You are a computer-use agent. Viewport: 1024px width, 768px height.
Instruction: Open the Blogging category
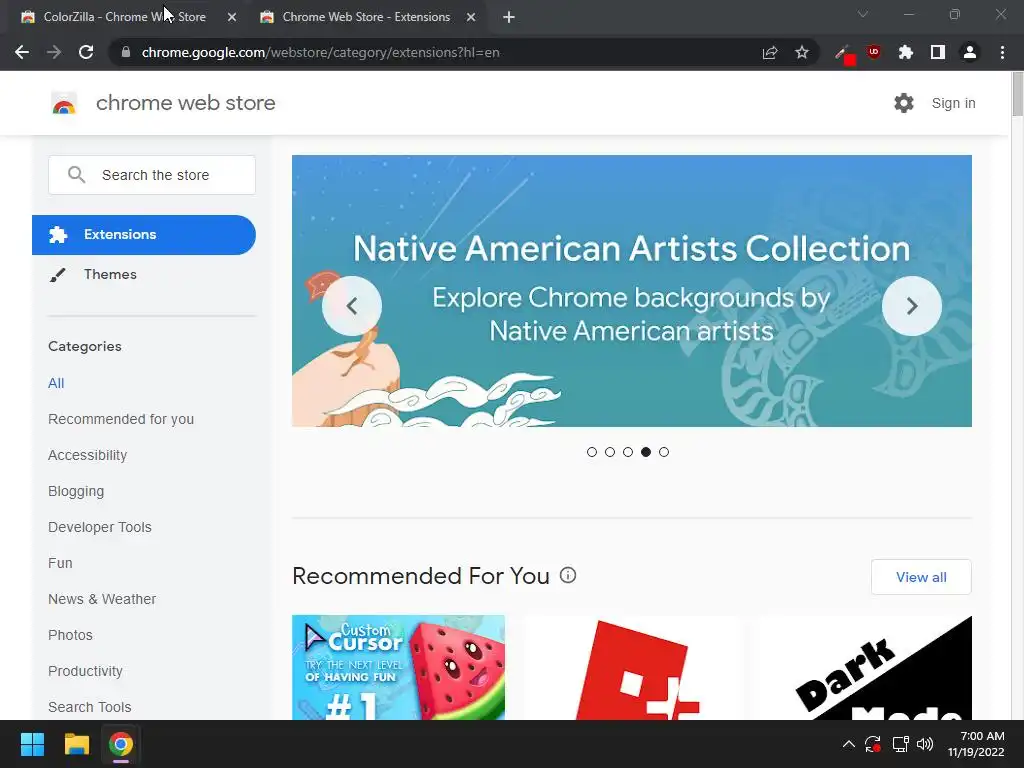[76, 491]
